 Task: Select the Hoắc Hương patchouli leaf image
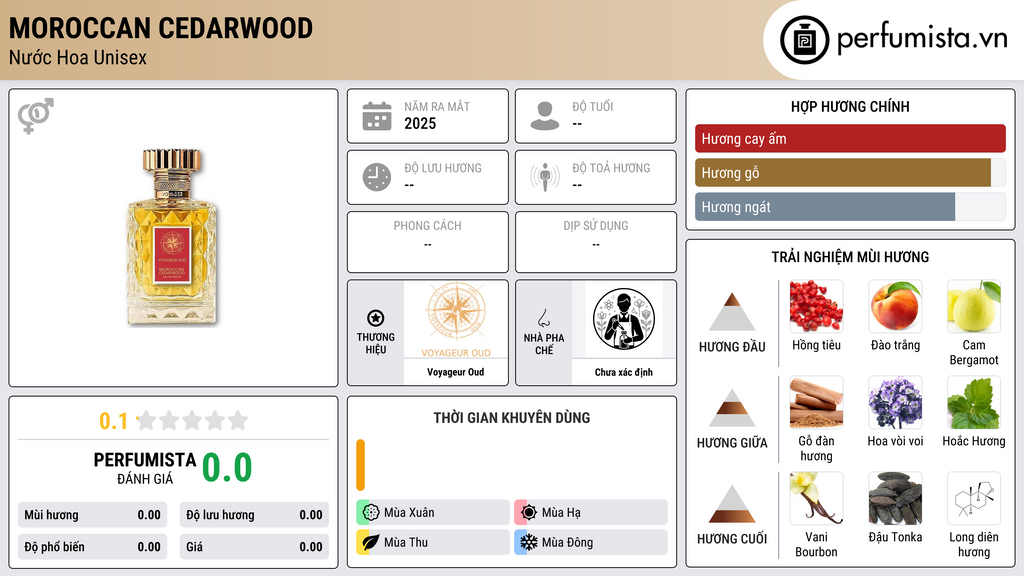(974, 402)
